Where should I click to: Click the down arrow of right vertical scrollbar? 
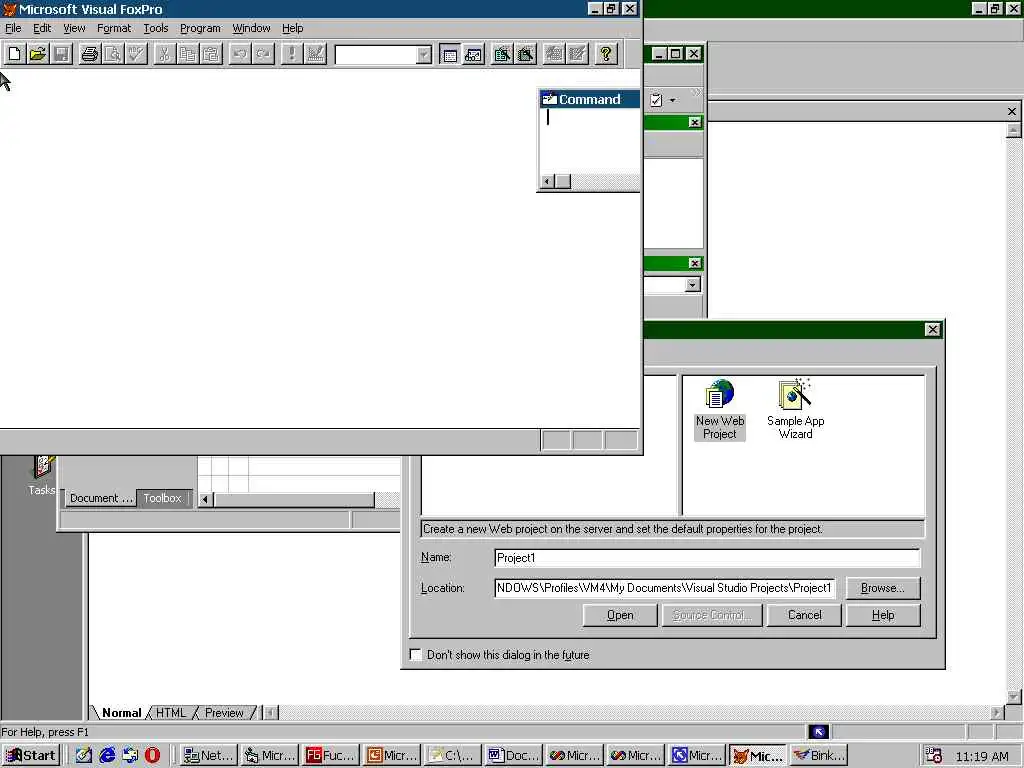(1013, 696)
